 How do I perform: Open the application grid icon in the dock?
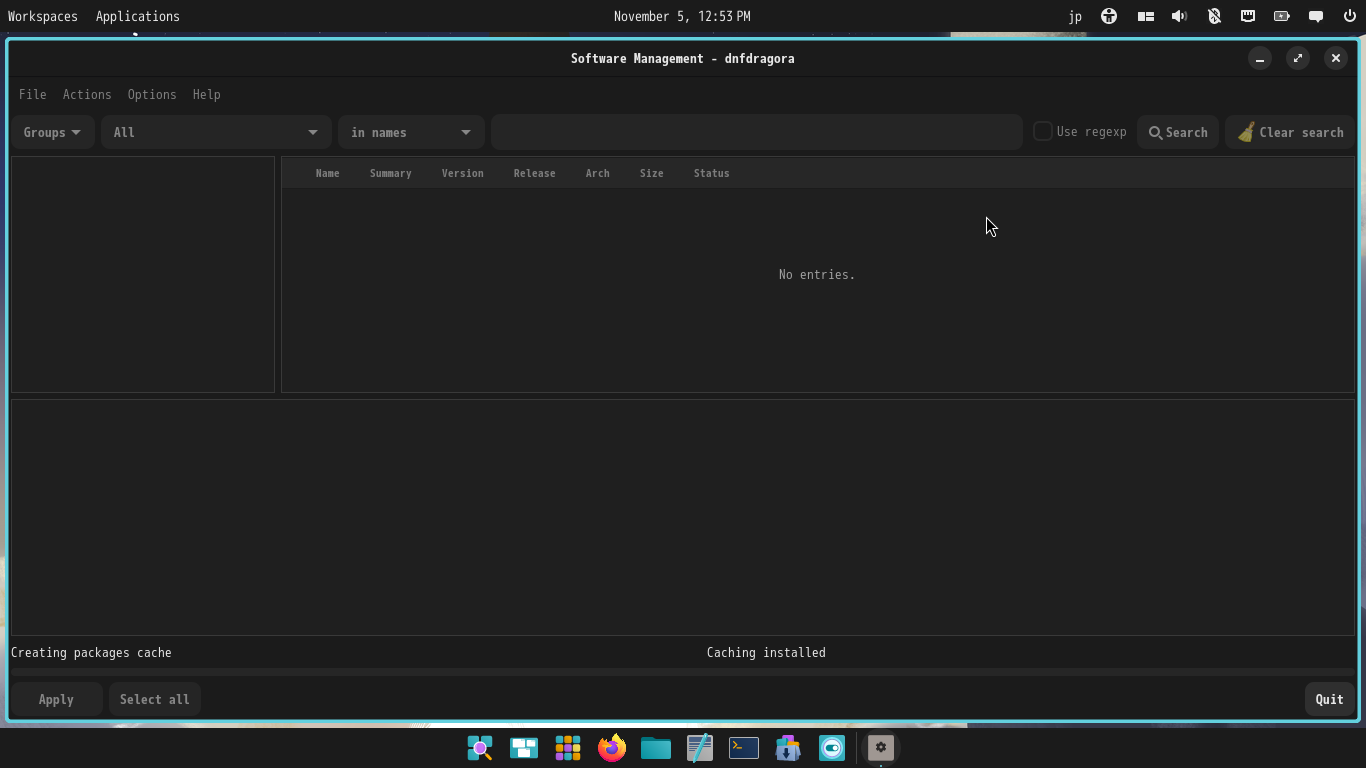click(x=568, y=748)
